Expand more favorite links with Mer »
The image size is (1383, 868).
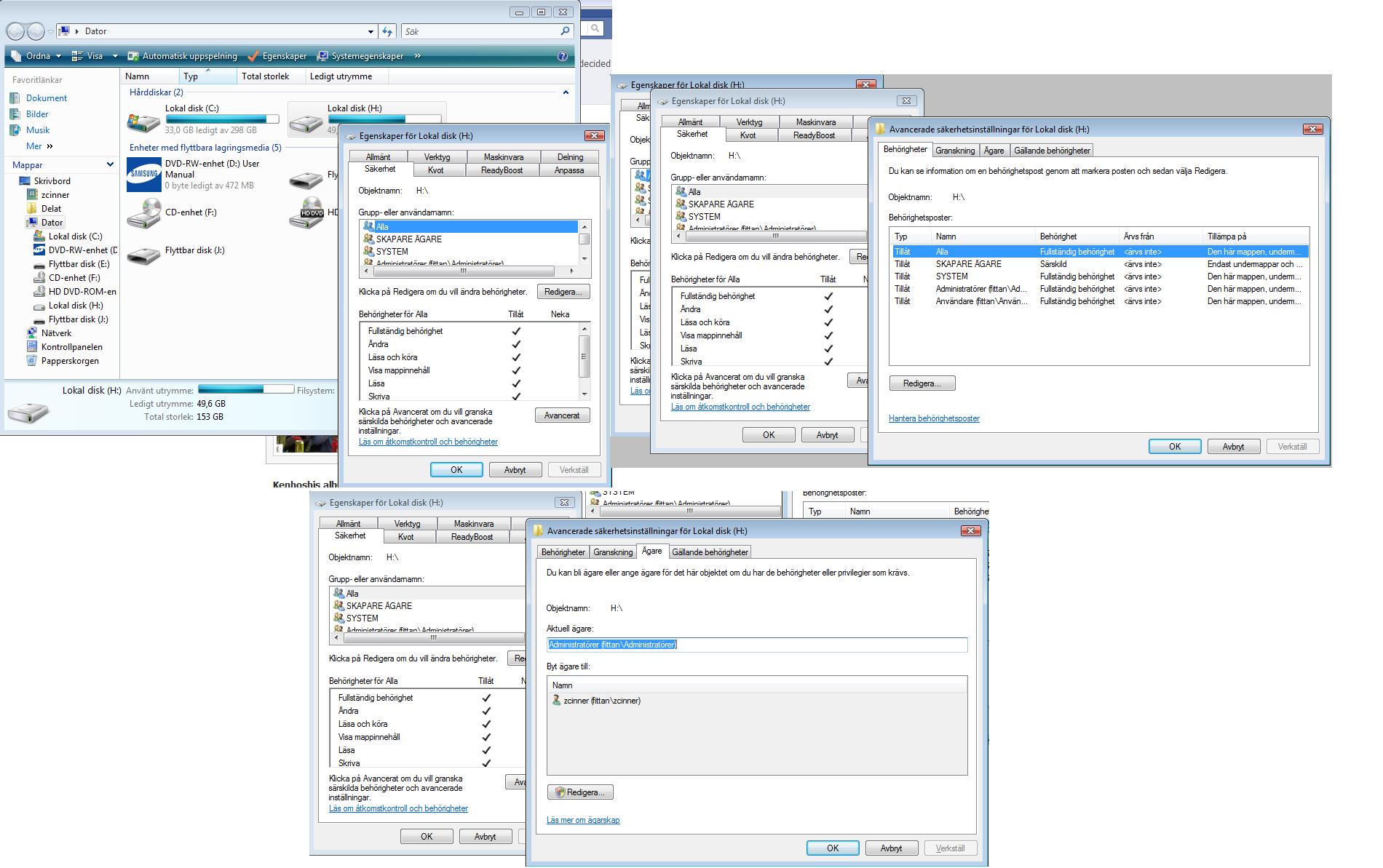pos(39,146)
